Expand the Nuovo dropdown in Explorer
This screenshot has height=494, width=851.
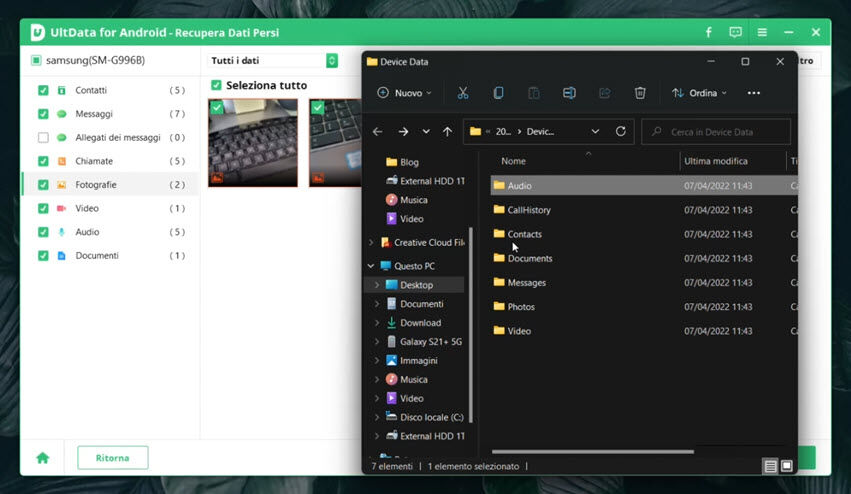(404, 93)
